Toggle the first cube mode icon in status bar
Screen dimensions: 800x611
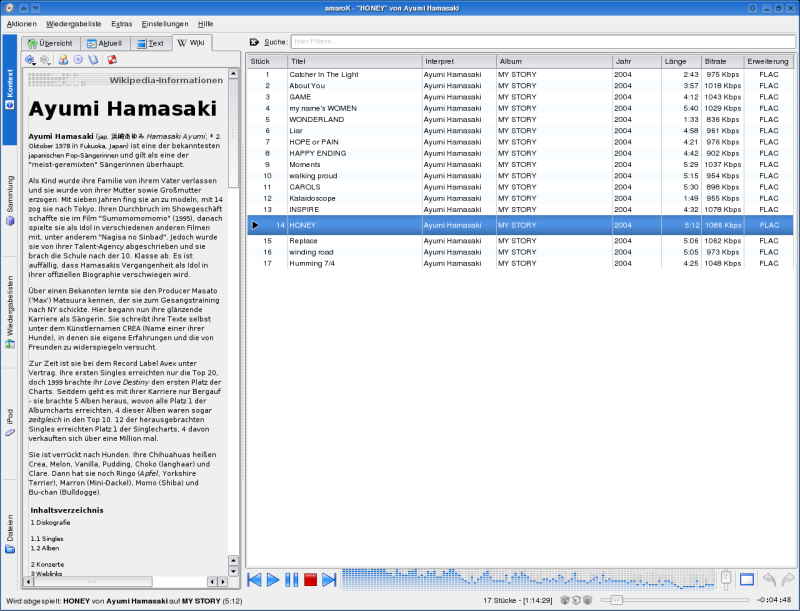coord(565,600)
